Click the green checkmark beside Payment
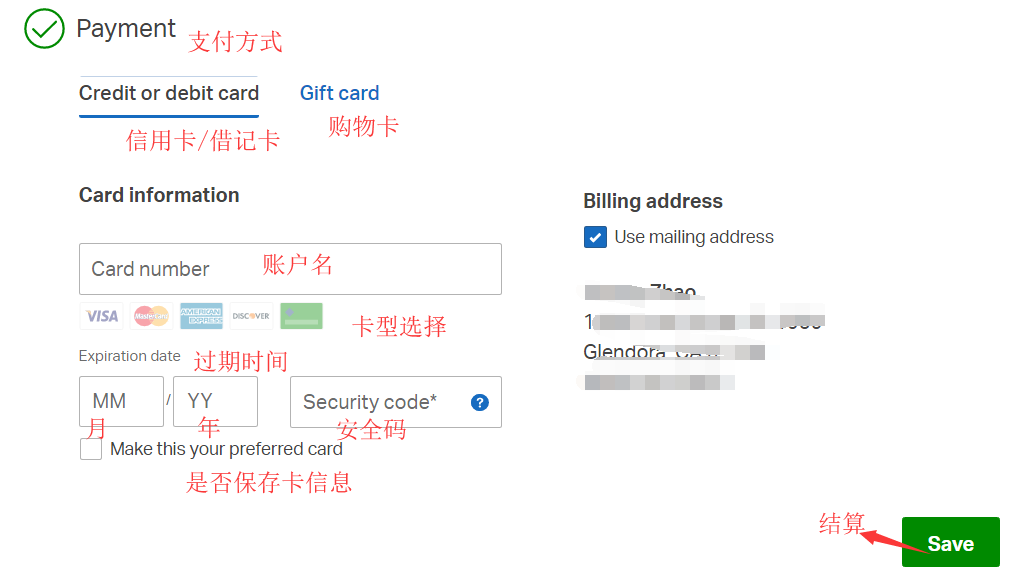 point(44,29)
